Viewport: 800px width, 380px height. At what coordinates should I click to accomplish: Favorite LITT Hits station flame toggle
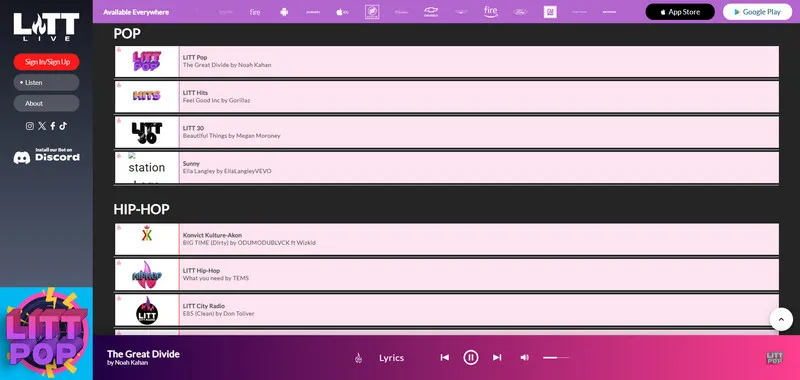119,85
